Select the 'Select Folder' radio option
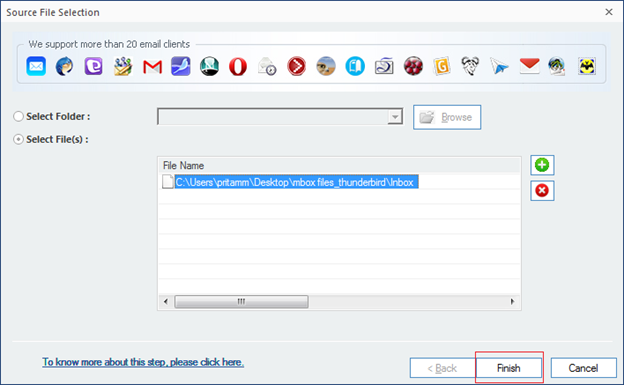 18,117
